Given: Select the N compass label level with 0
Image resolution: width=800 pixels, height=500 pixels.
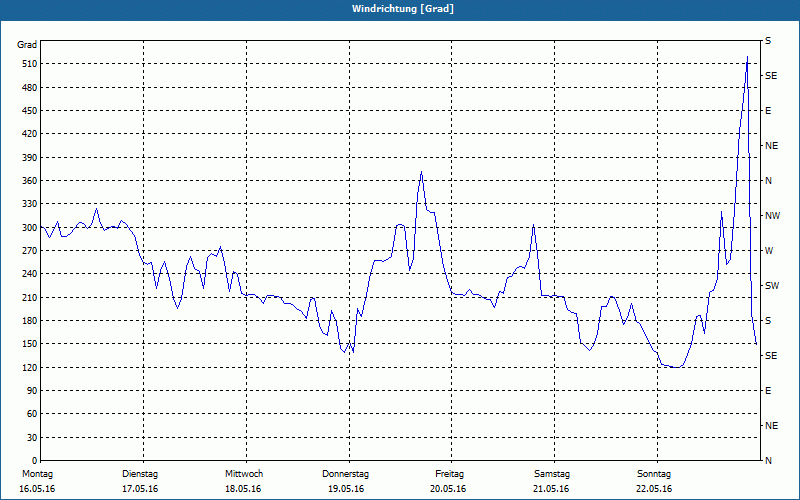Looking at the screenshot, I should click(x=769, y=461).
